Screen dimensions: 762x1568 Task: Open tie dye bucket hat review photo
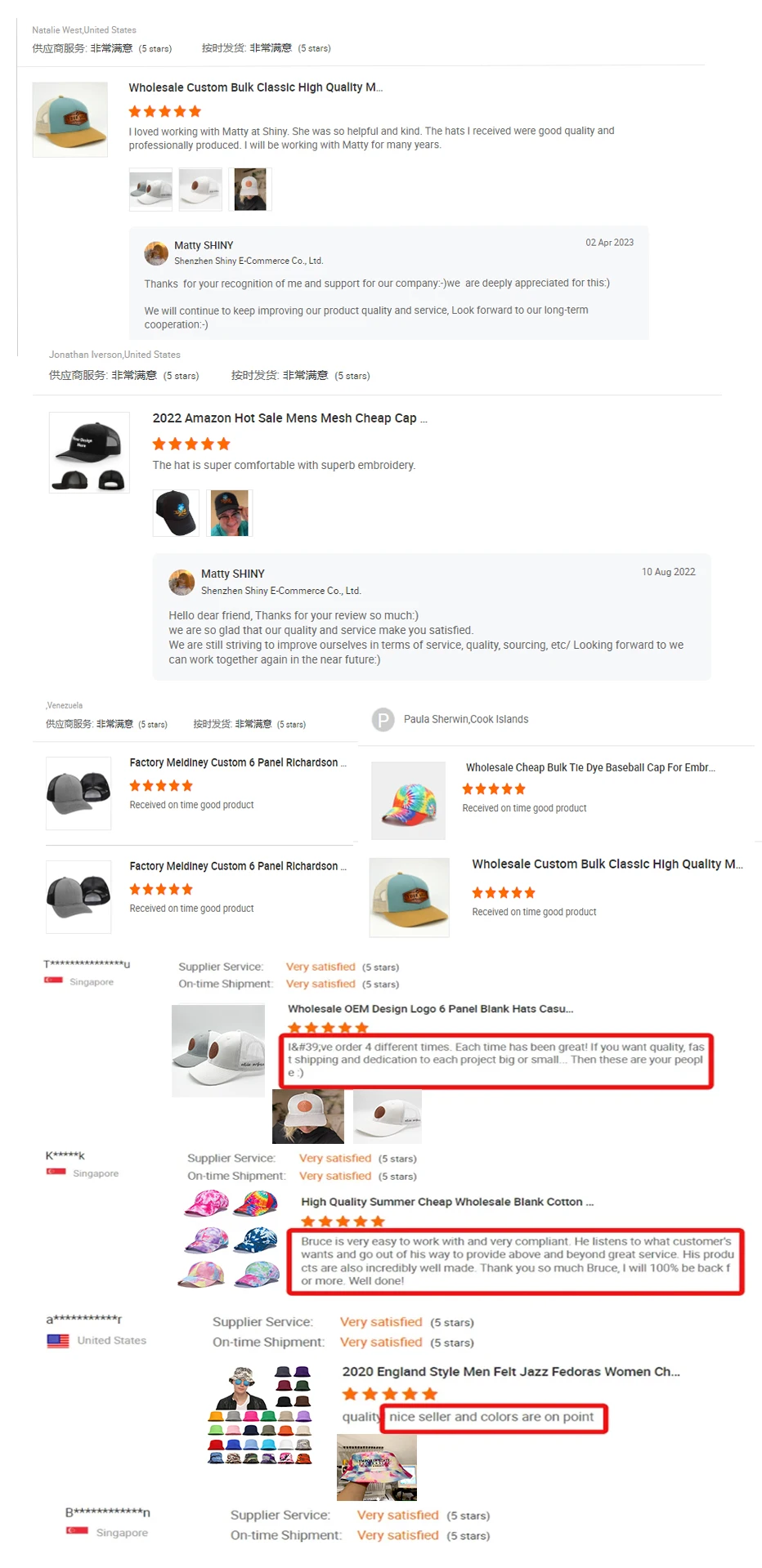[x=377, y=1467]
